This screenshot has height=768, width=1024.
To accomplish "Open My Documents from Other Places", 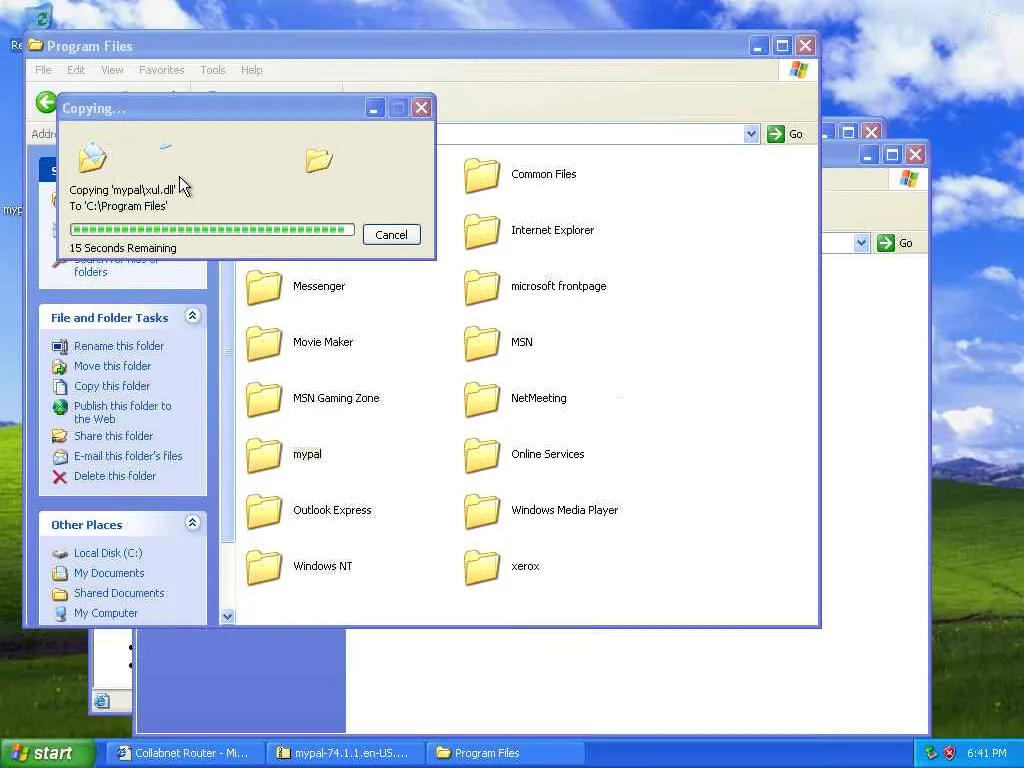I will point(108,573).
